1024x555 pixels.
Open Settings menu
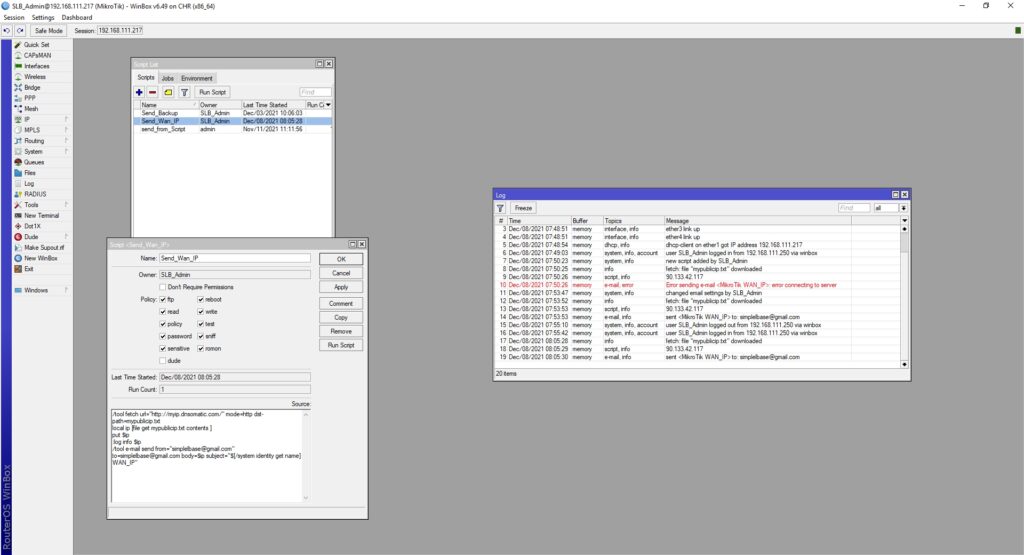pos(43,18)
